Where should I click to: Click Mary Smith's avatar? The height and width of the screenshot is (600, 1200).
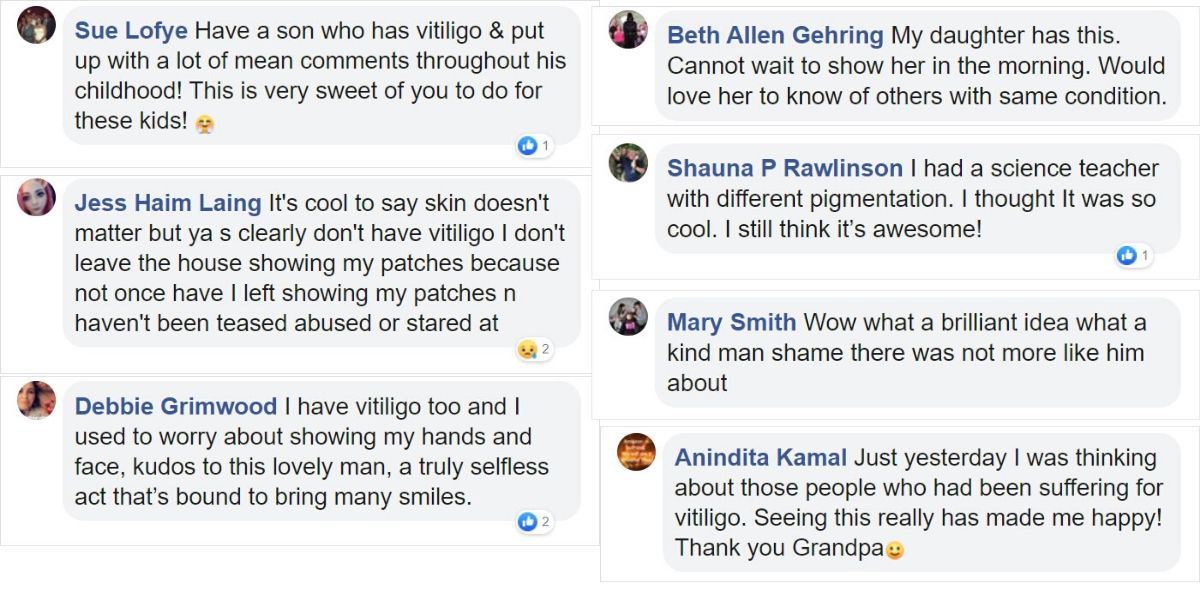pyautogui.click(x=629, y=317)
